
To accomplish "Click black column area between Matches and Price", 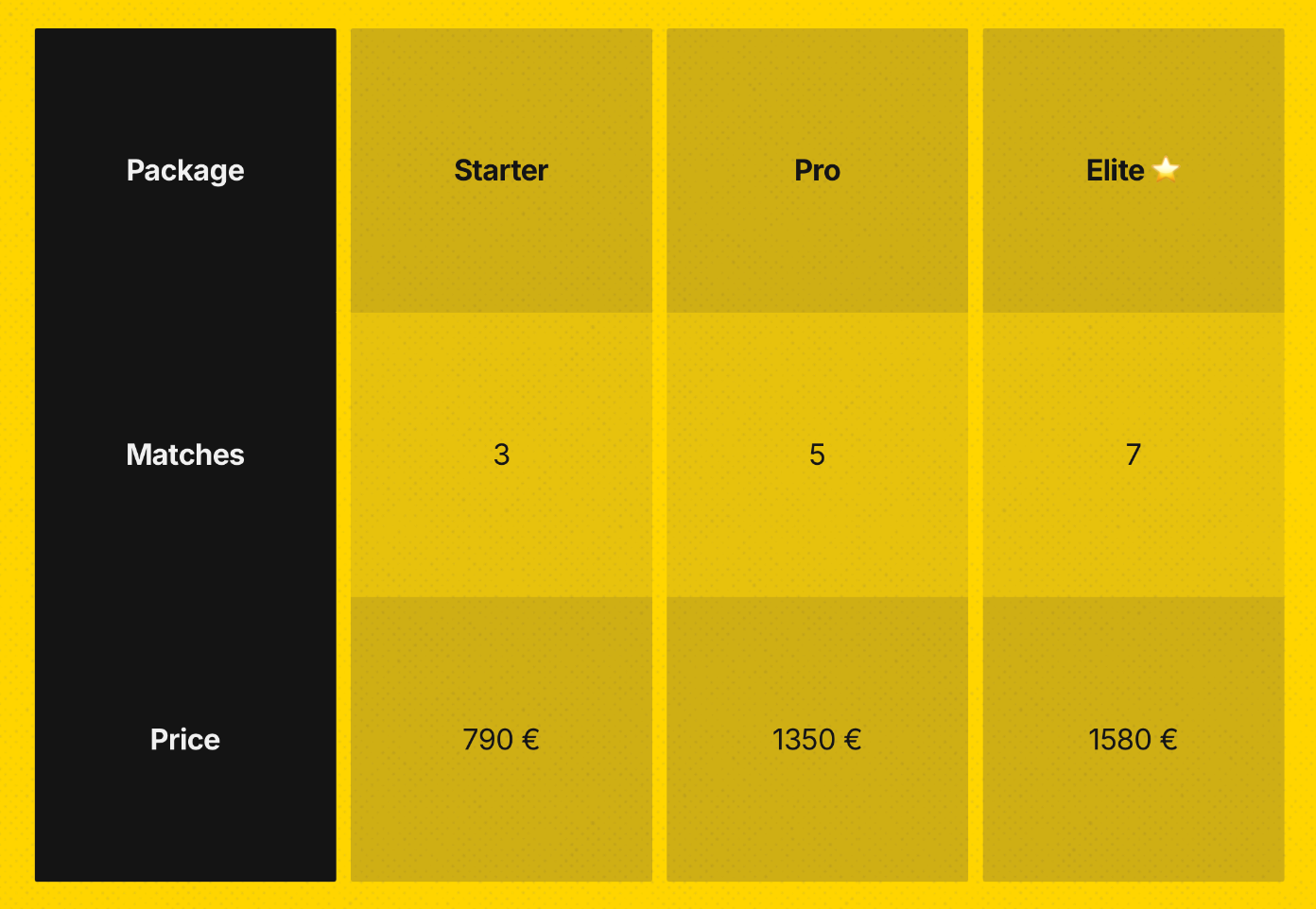I will [185, 595].
